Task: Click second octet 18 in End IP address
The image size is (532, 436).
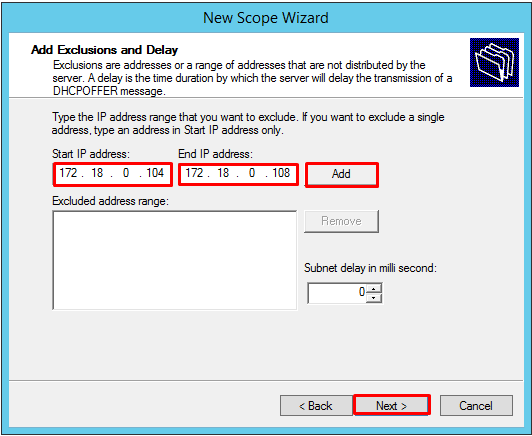Action: (x=223, y=173)
